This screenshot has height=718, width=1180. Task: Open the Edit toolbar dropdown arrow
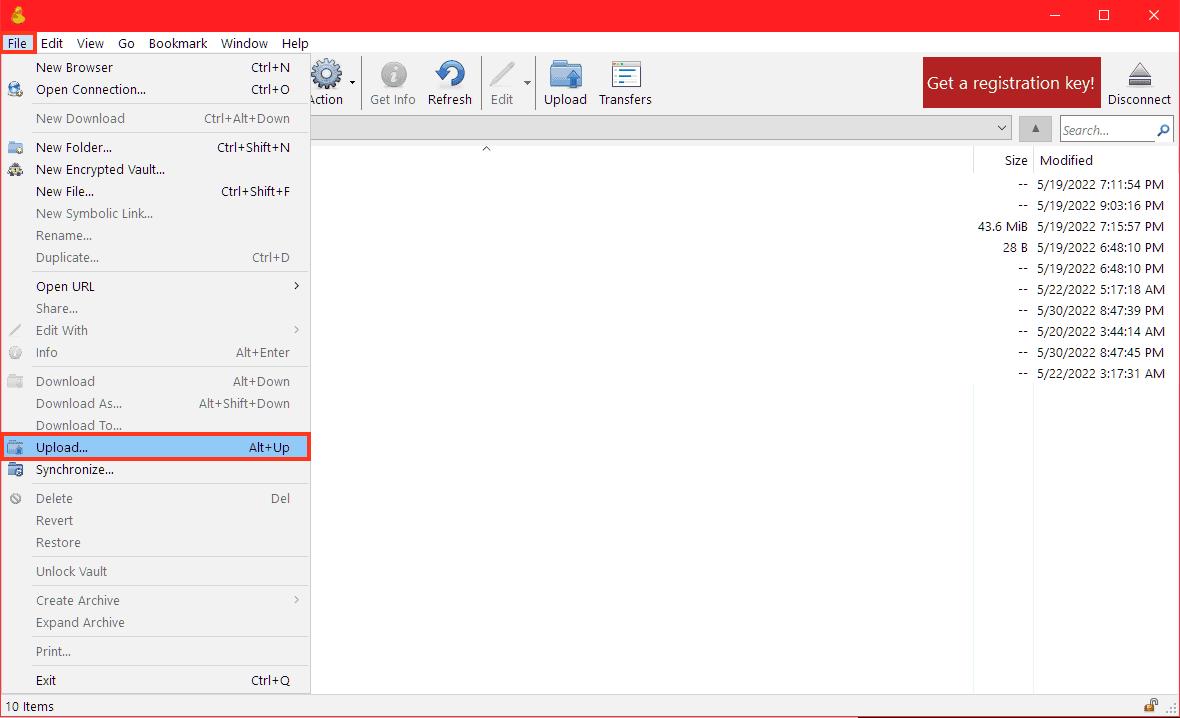[527, 83]
